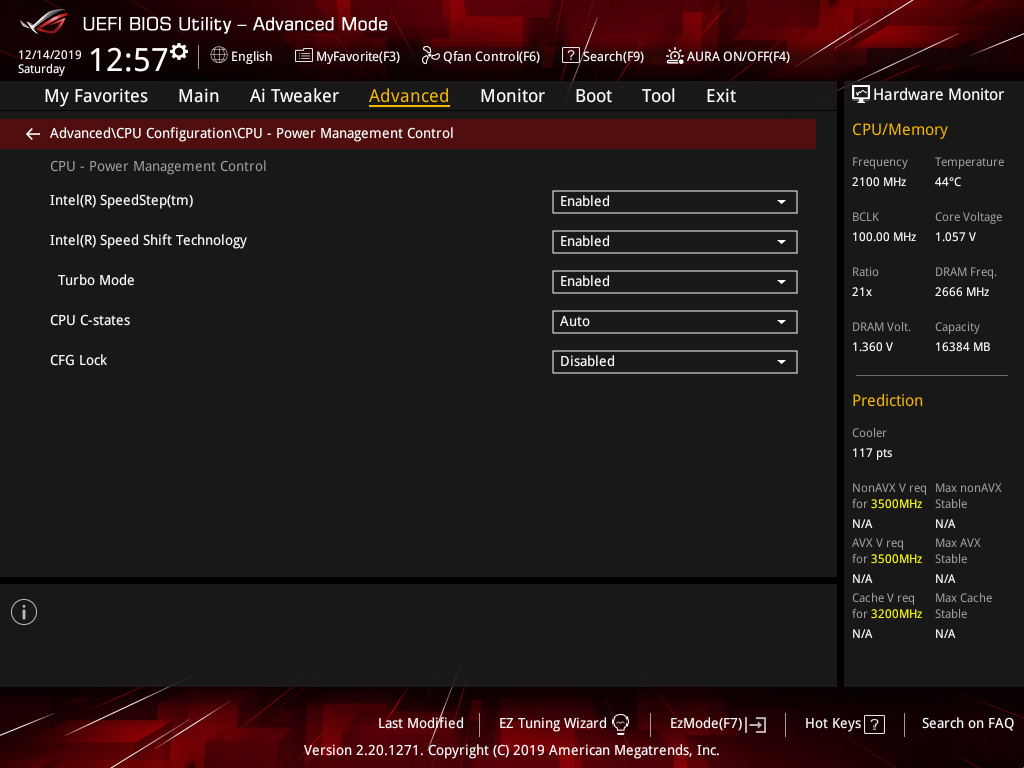Click the 1.057 V core voltage value
This screenshot has height=768, width=1024.
coord(955,236)
